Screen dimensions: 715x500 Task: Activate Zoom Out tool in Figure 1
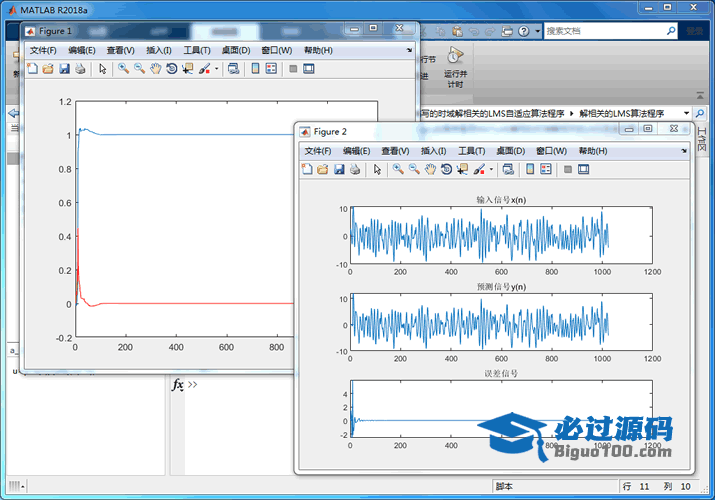139,69
